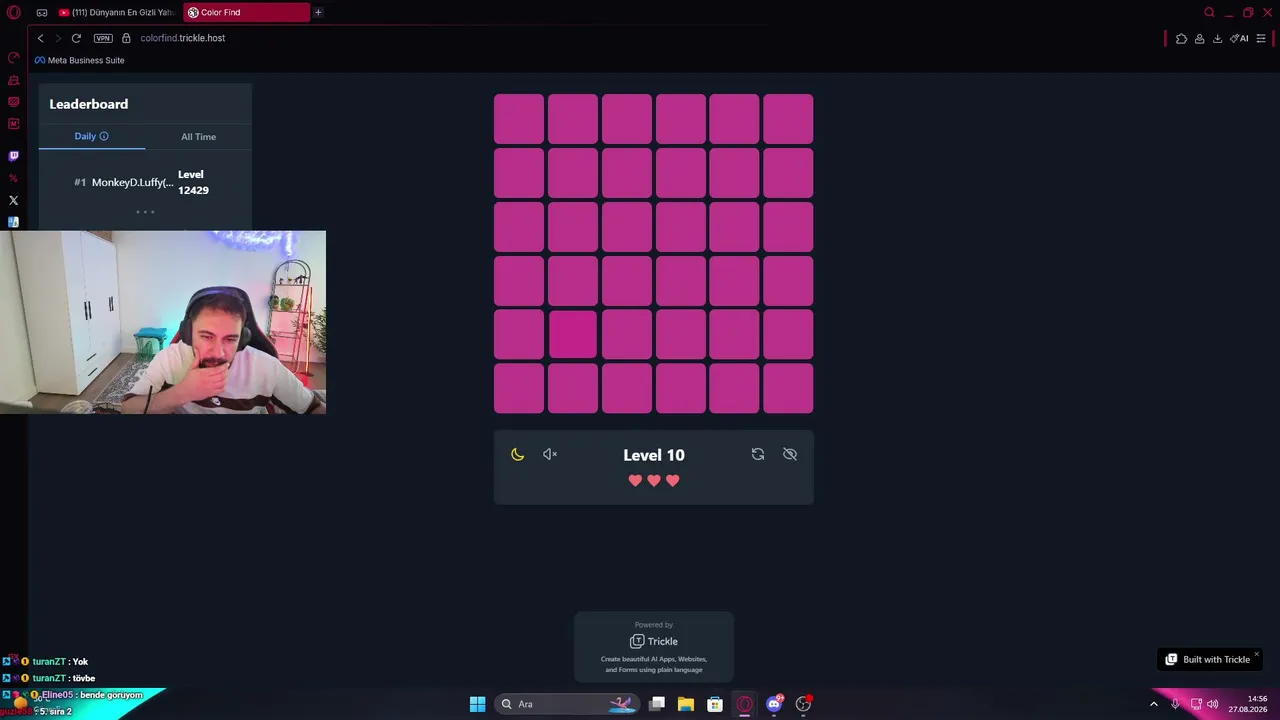Open Discord from the taskbar
1280x720 pixels.
774,704
